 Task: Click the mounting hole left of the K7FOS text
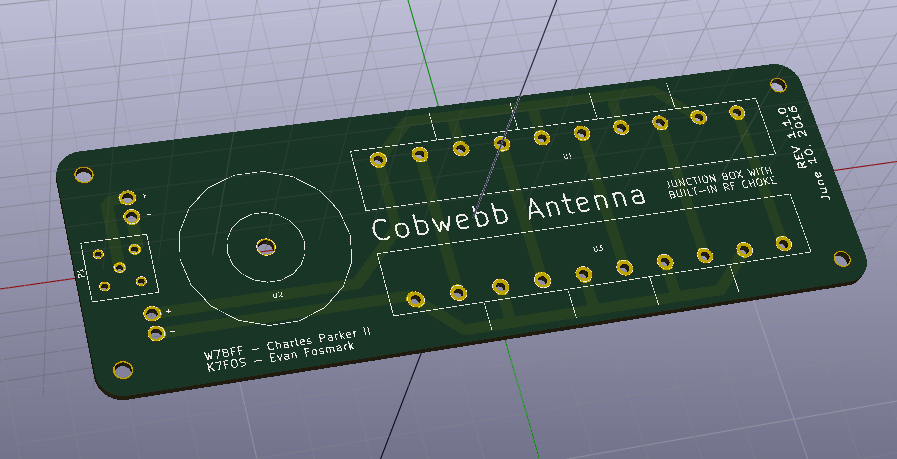click(x=122, y=370)
